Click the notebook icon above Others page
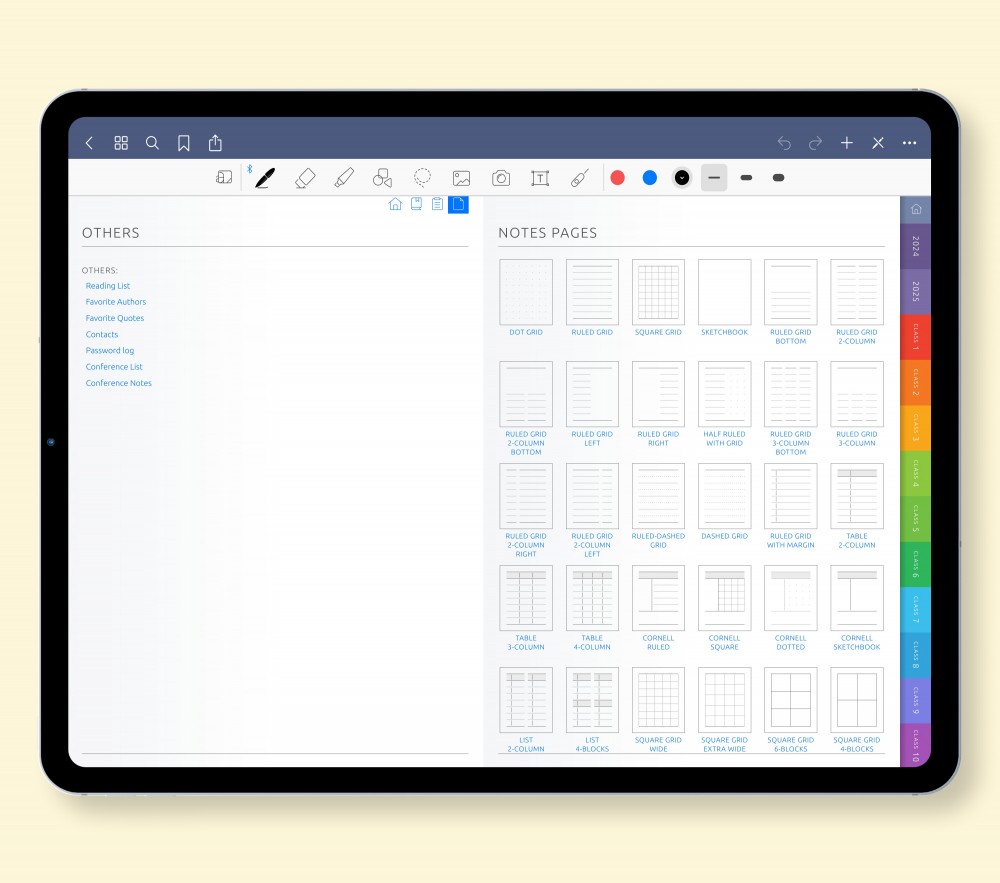 pyautogui.click(x=416, y=204)
